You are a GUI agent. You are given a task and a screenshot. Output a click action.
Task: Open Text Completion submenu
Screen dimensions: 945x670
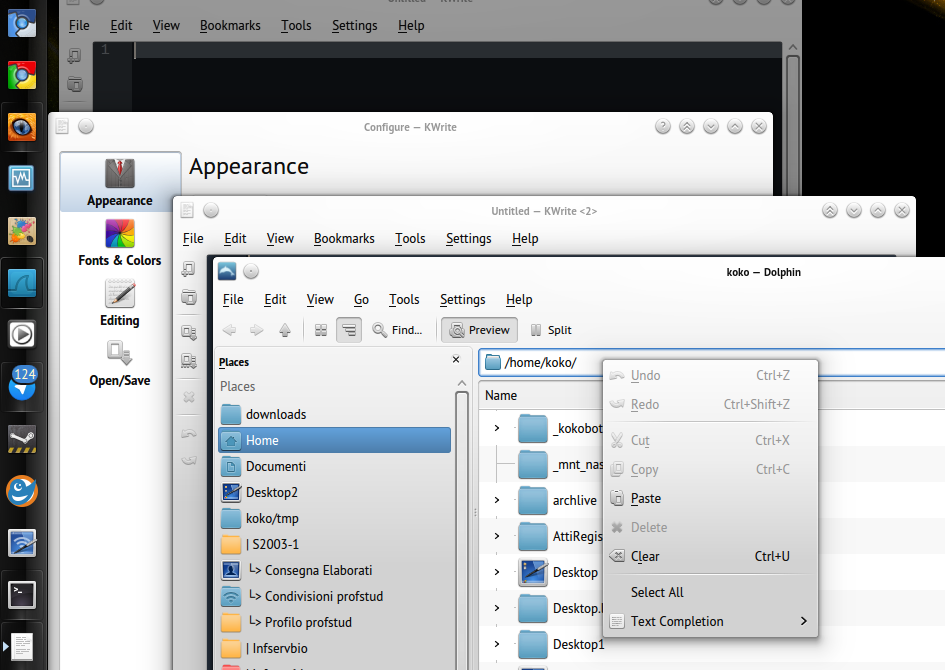click(x=710, y=621)
